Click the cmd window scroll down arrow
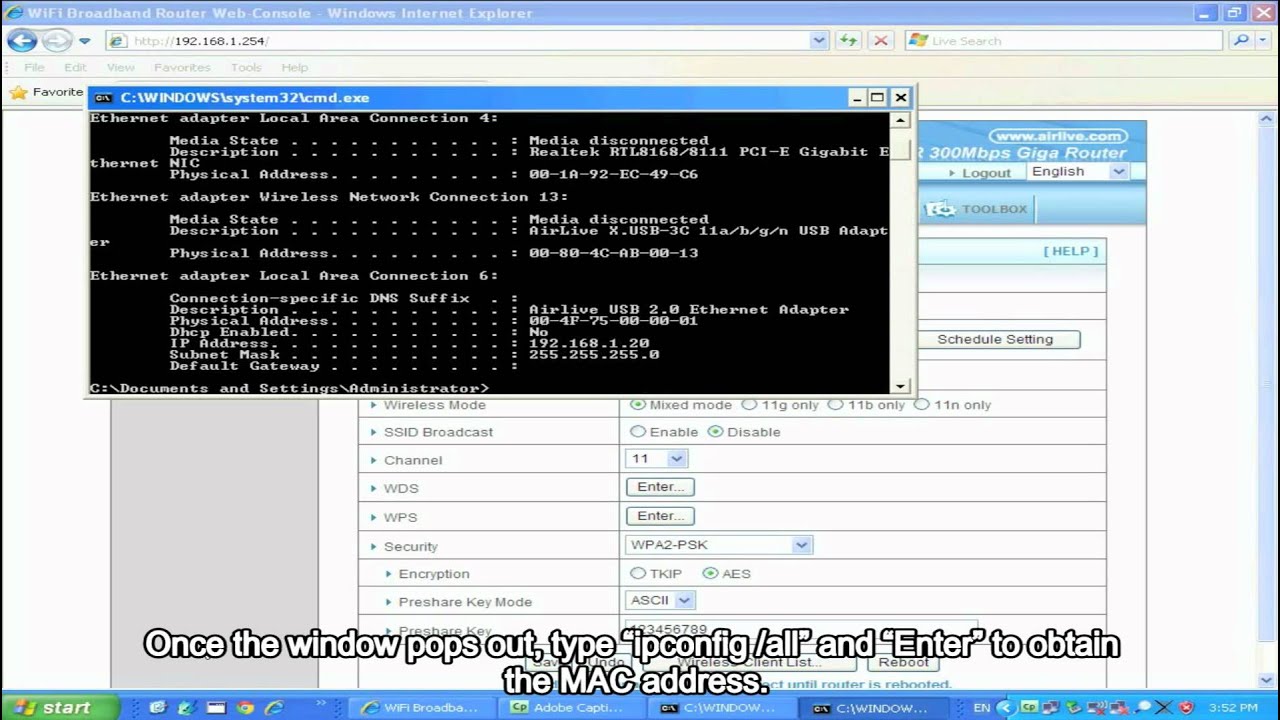 (900, 386)
